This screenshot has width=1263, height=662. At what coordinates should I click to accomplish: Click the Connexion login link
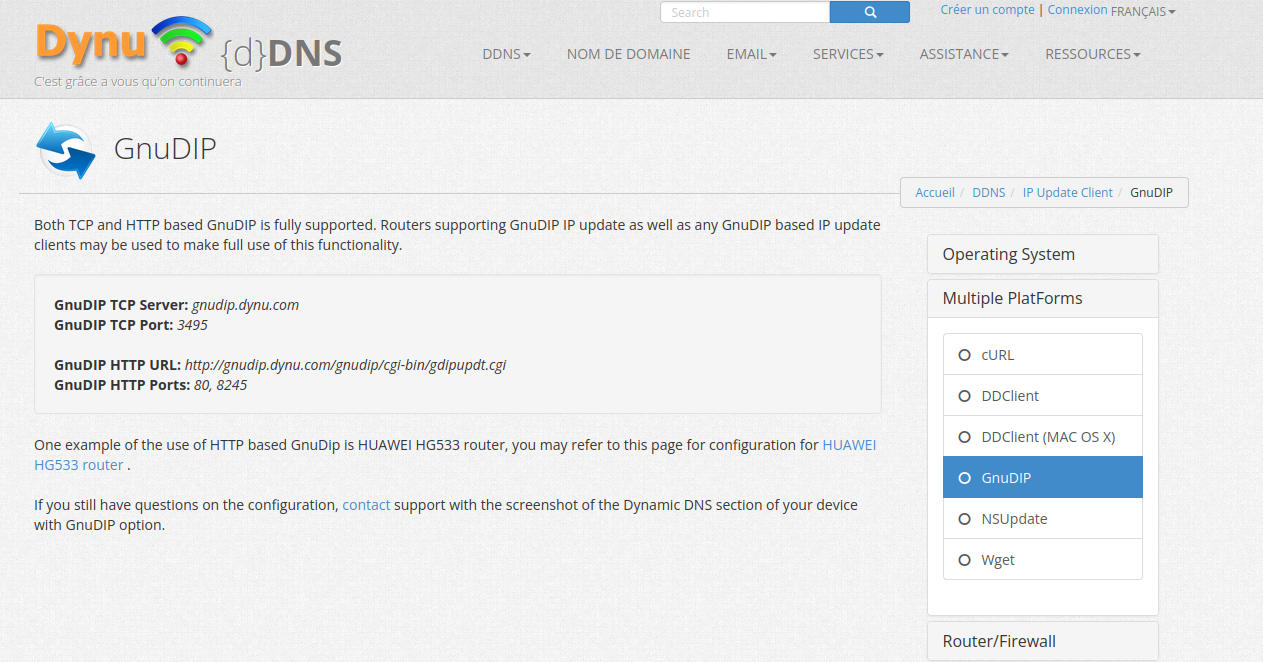pos(1077,10)
